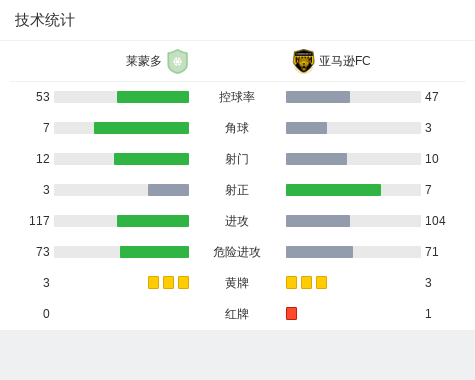Click the gray 射正 bar for 莱蒙多

(168, 190)
